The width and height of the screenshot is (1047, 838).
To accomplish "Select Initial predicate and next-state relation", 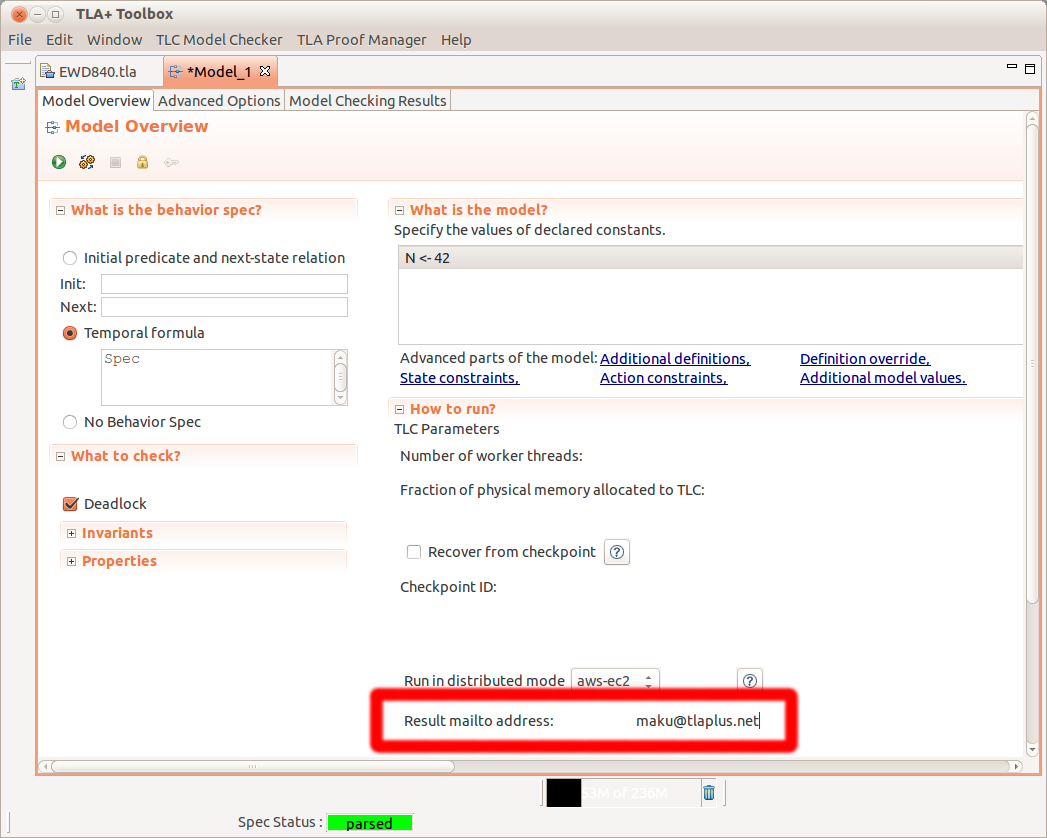I will [70, 258].
